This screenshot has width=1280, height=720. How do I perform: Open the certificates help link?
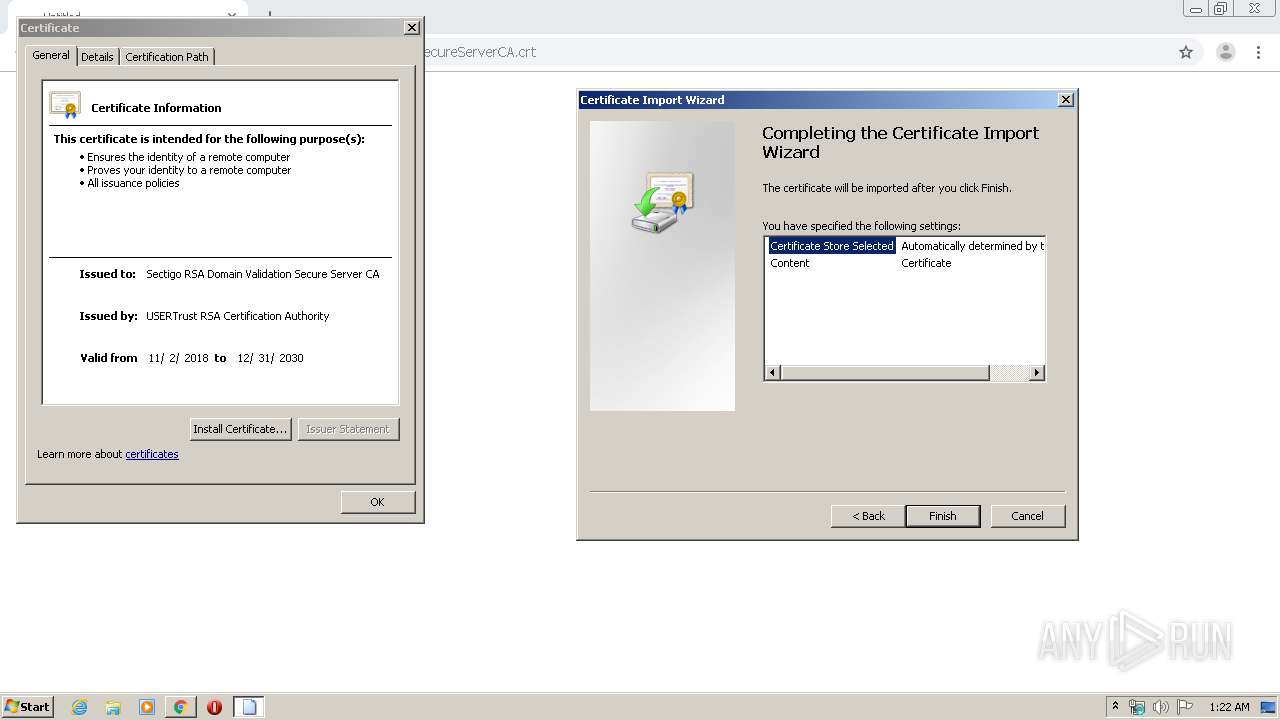click(x=152, y=454)
